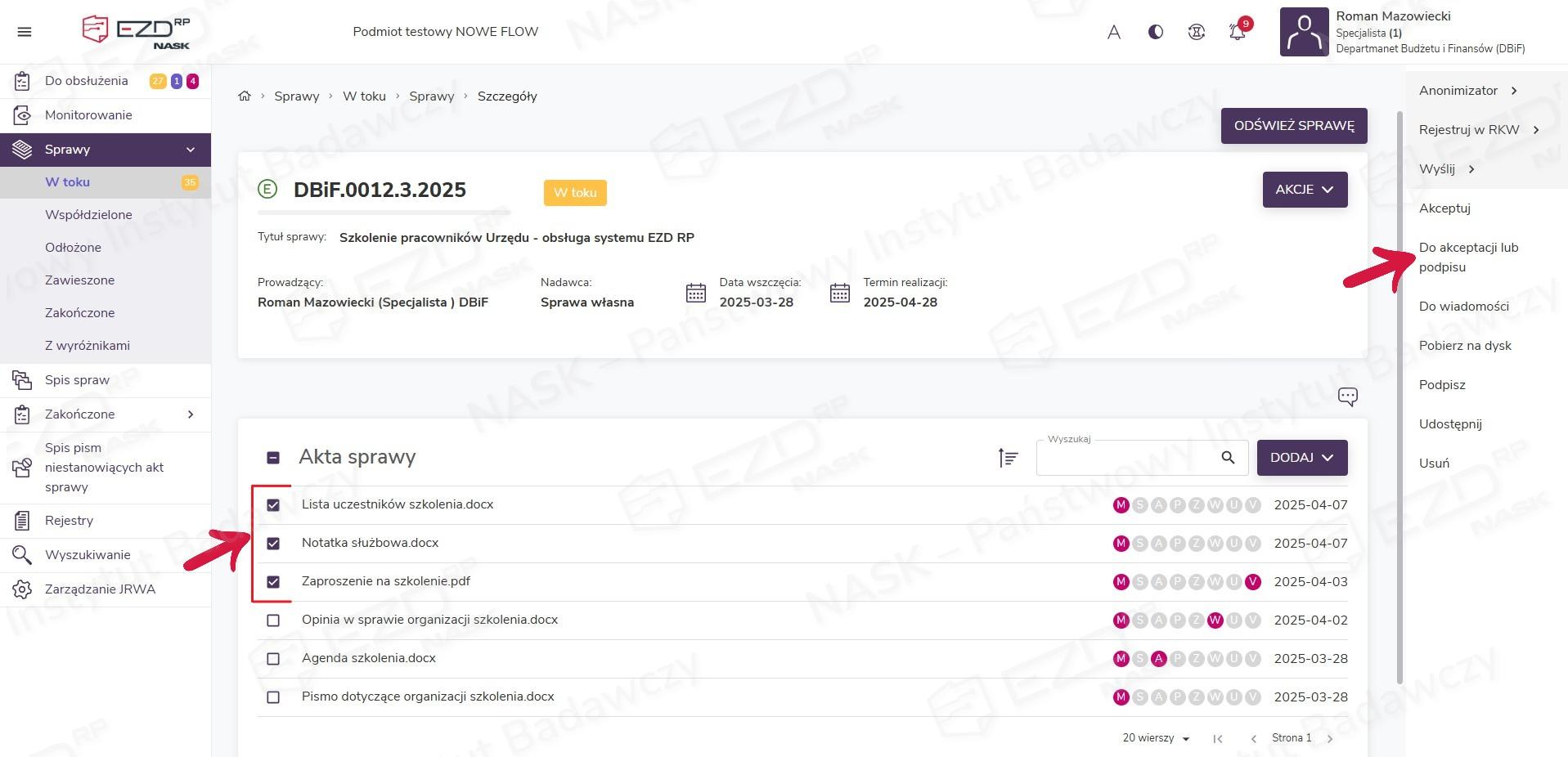
Task: Open Współdzielone in the sidebar
Action: pos(88,215)
